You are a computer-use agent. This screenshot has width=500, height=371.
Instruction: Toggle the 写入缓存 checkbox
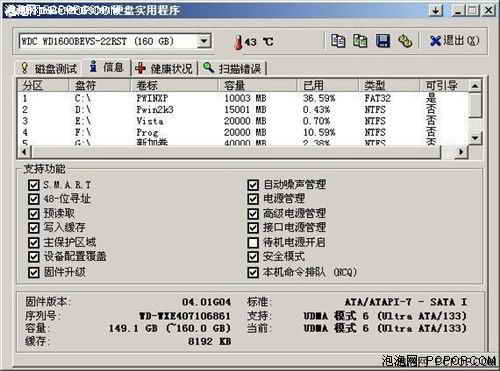34,228
